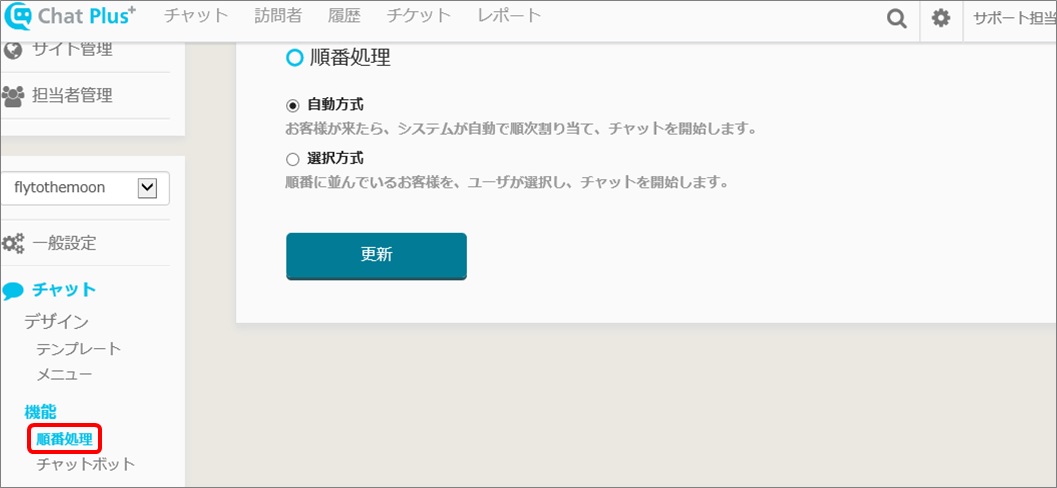
Task: Open the チケット top menu
Action: [x=419, y=16]
